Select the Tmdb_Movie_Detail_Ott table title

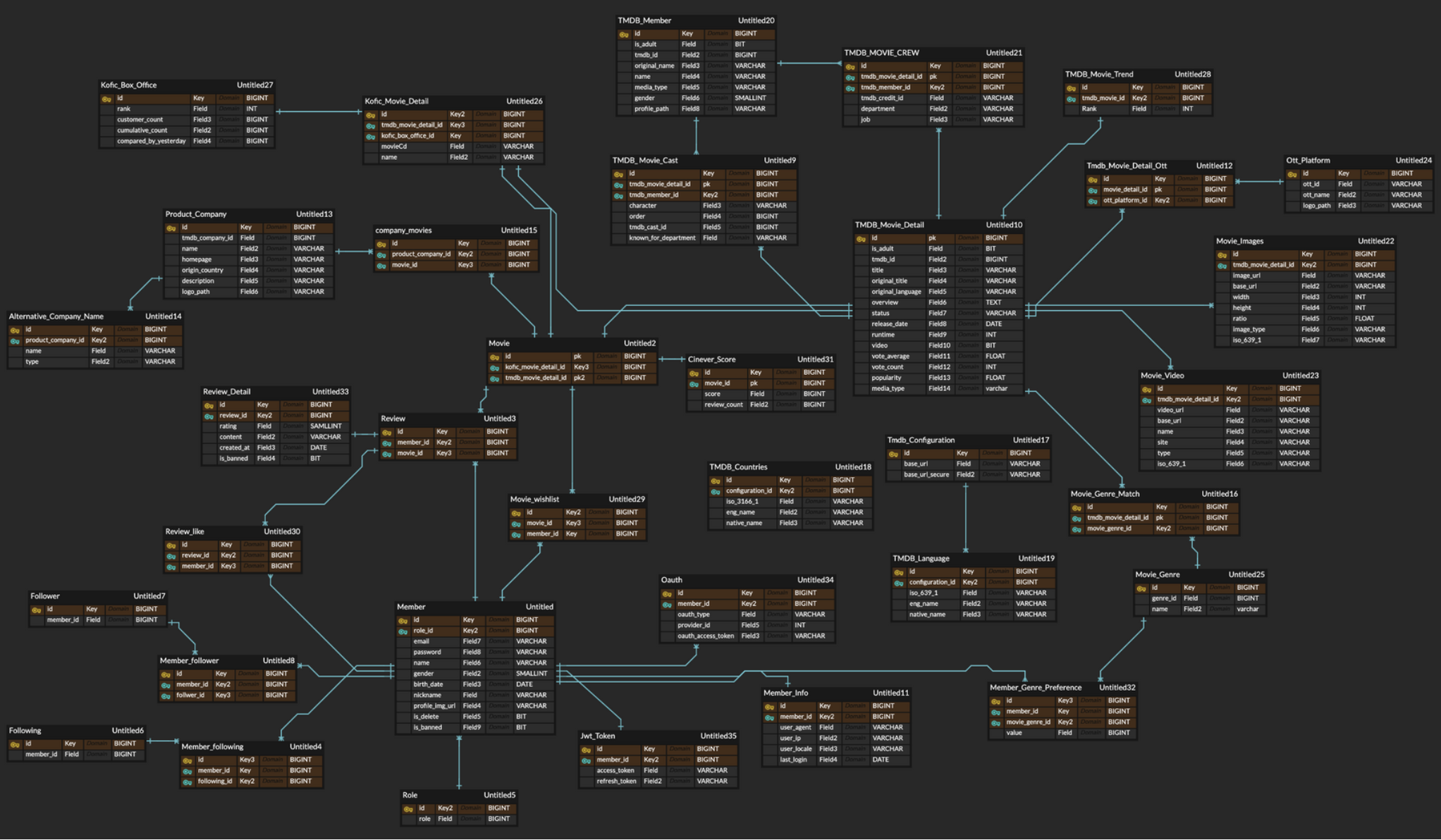[1127, 166]
